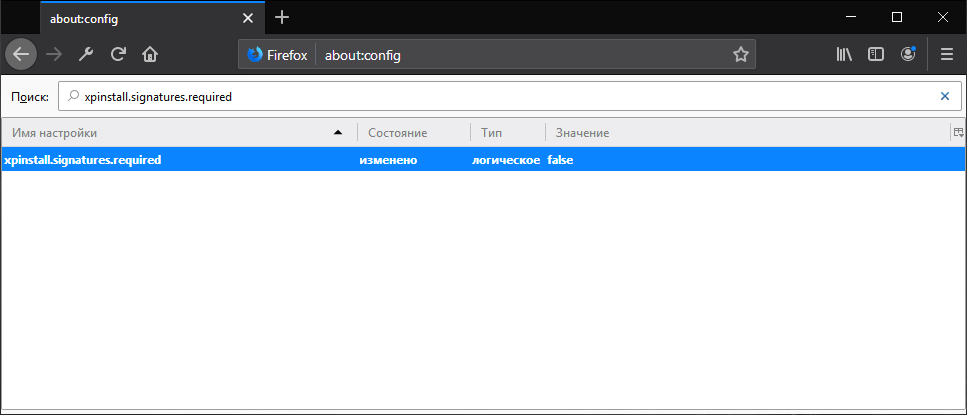Open the Firefox account icon

point(908,54)
